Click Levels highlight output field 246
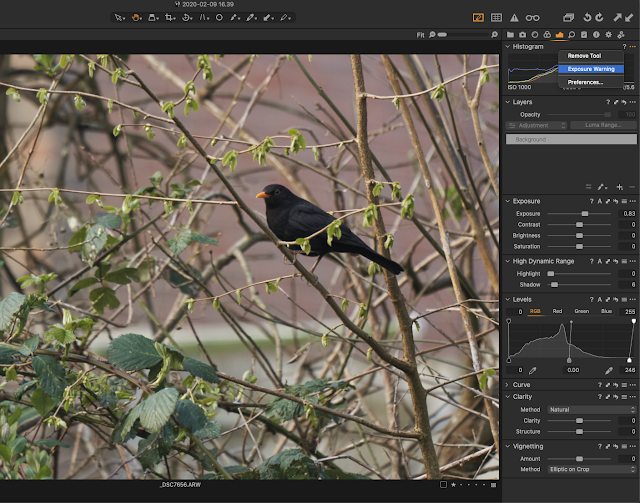Screen dimensions: 640x503 click(628, 370)
